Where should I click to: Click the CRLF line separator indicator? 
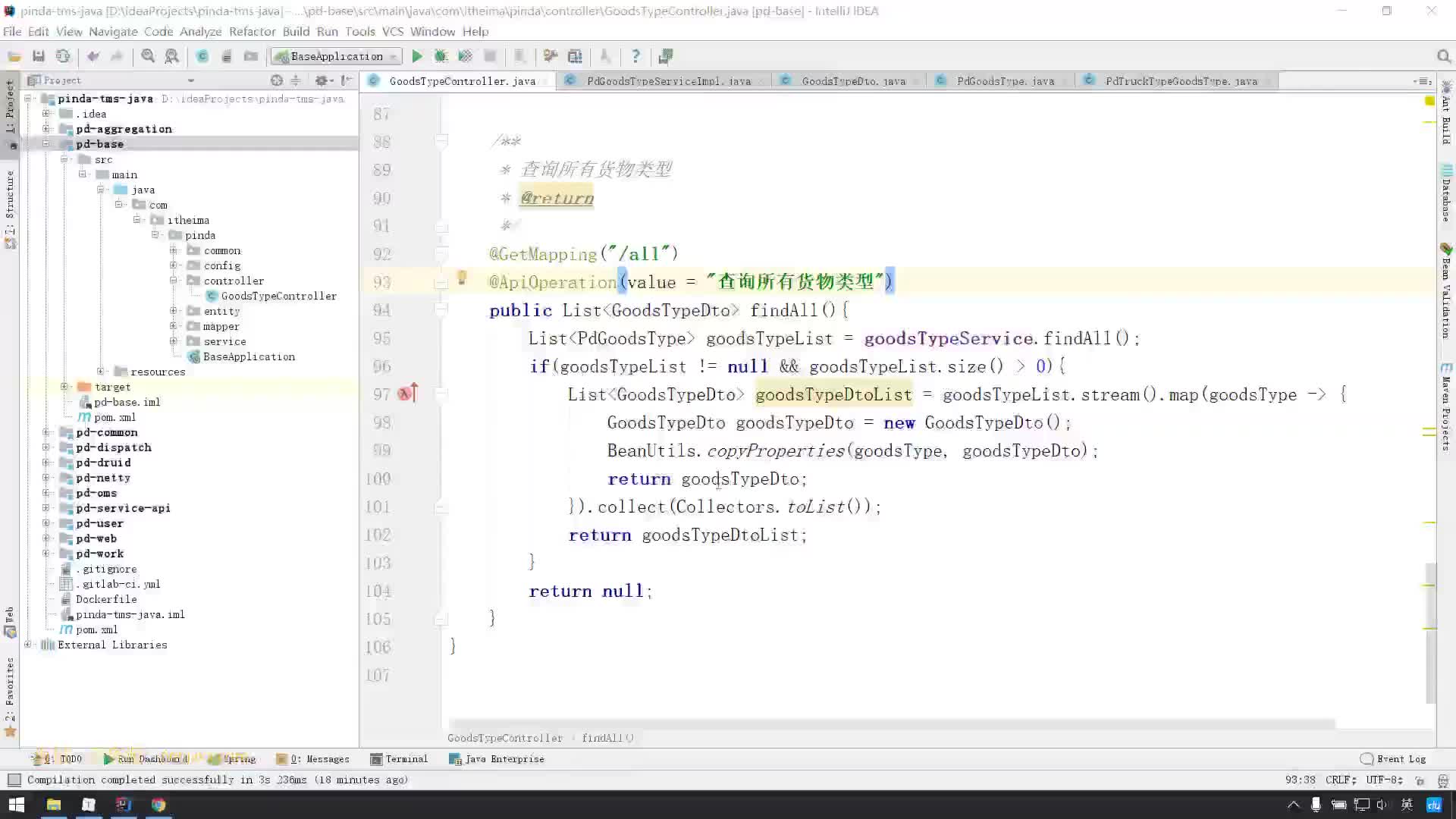pyautogui.click(x=1341, y=780)
